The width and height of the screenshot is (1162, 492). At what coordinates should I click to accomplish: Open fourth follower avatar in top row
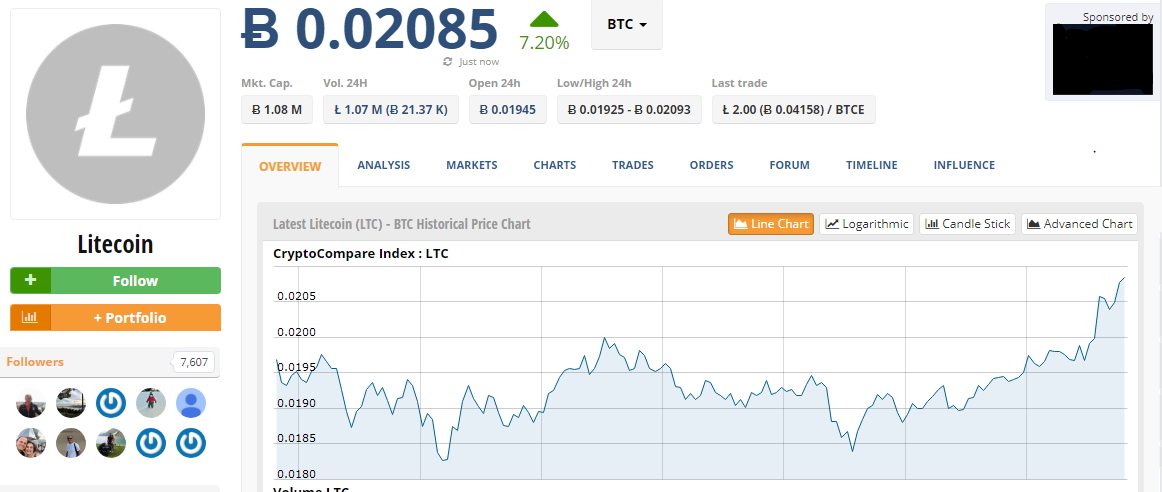click(x=151, y=403)
